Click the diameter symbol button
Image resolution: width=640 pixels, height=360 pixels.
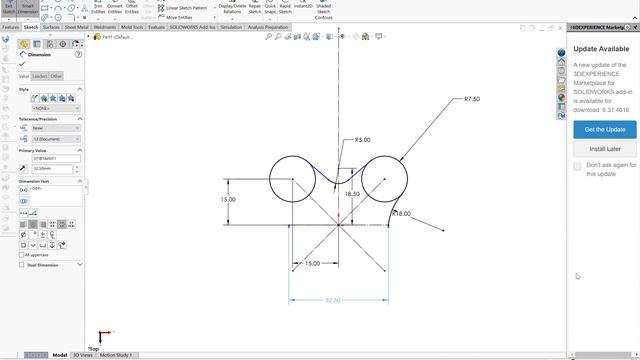pyautogui.click(x=23, y=234)
